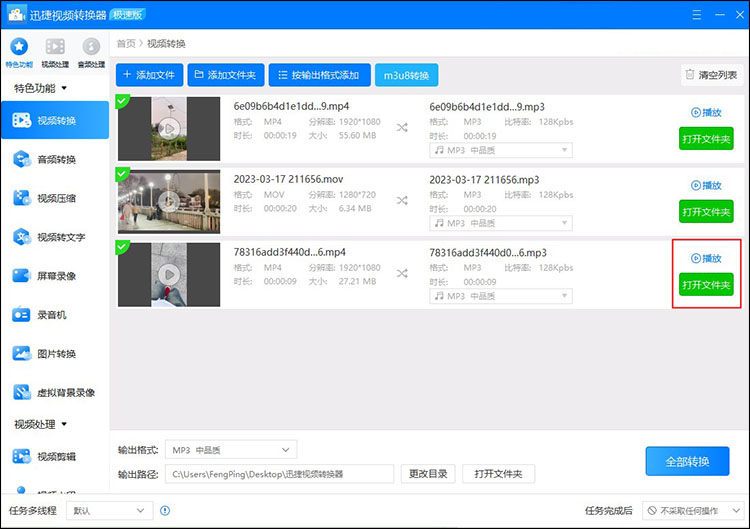Click shuffle icon for 78316add3f440d...6.mp4 row
This screenshot has width=750, height=529.
pyautogui.click(x=402, y=274)
